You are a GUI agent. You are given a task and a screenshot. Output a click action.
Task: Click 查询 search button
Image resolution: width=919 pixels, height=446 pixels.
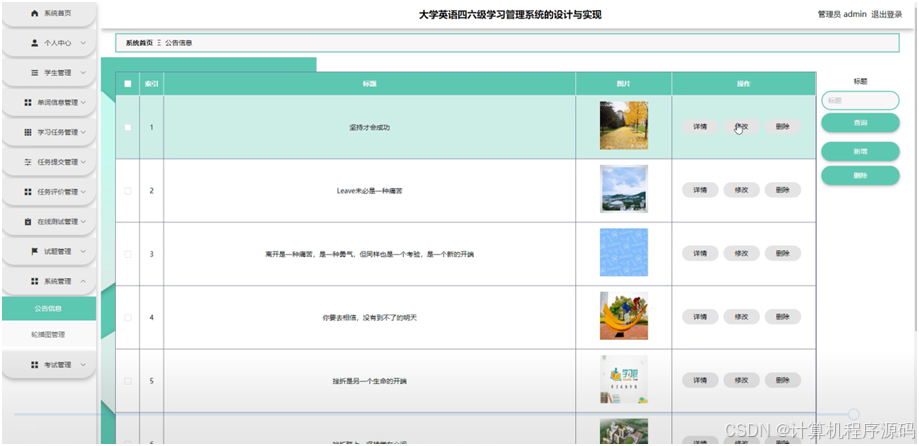(860, 123)
